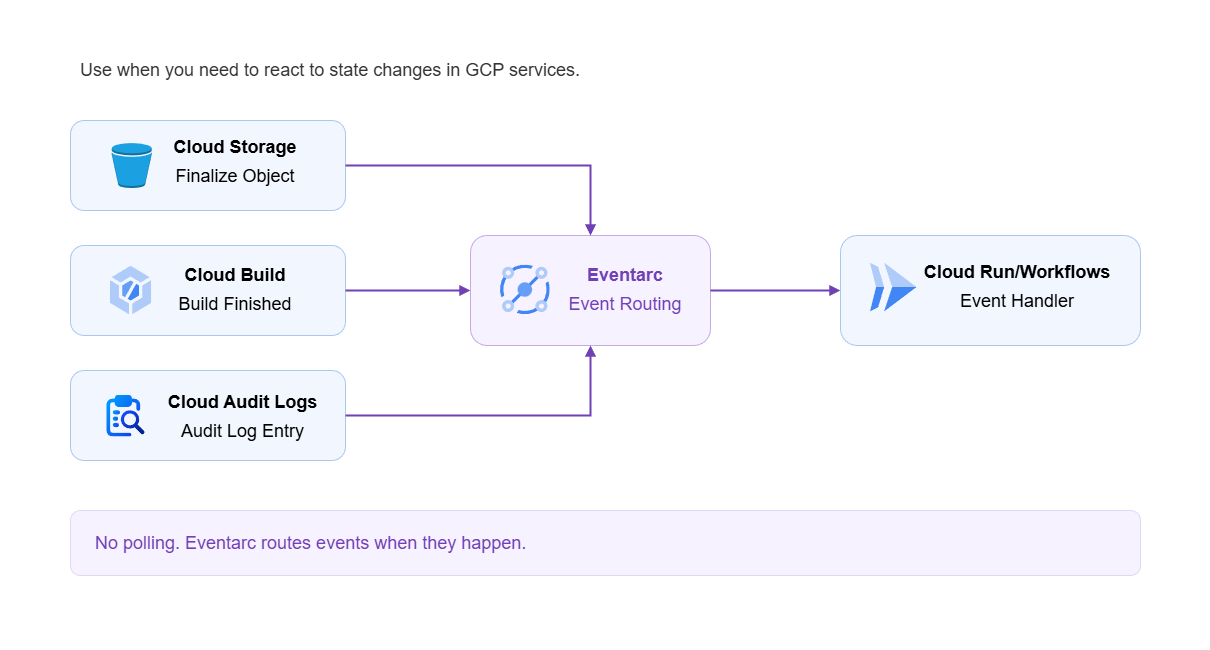Image resolution: width=1210 pixels, height=650 pixels.
Task: Select the "Build Finished" label
Action: pyautogui.click(x=235, y=304)
